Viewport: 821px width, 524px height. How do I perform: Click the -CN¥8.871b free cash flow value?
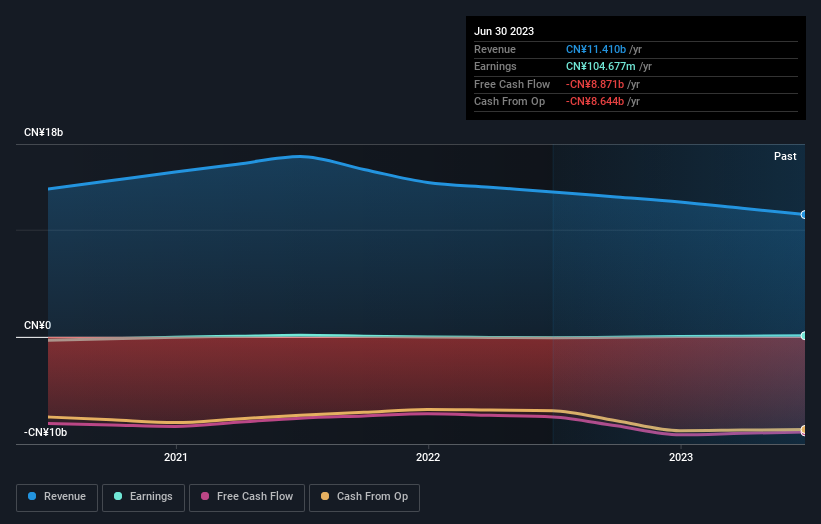pos(595,84)
